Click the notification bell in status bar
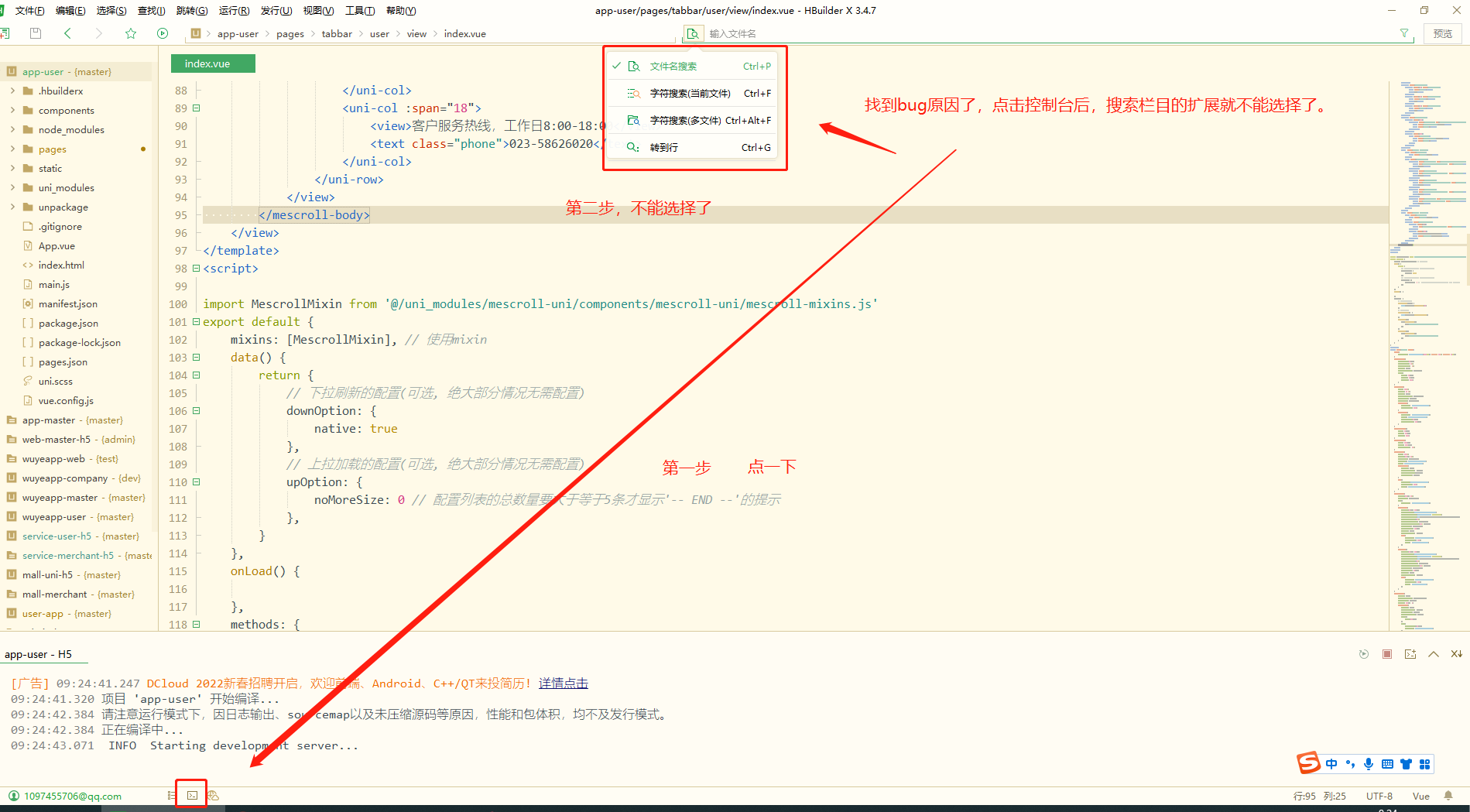Screen dimensions: 1470x812 tap(1448, 796)
